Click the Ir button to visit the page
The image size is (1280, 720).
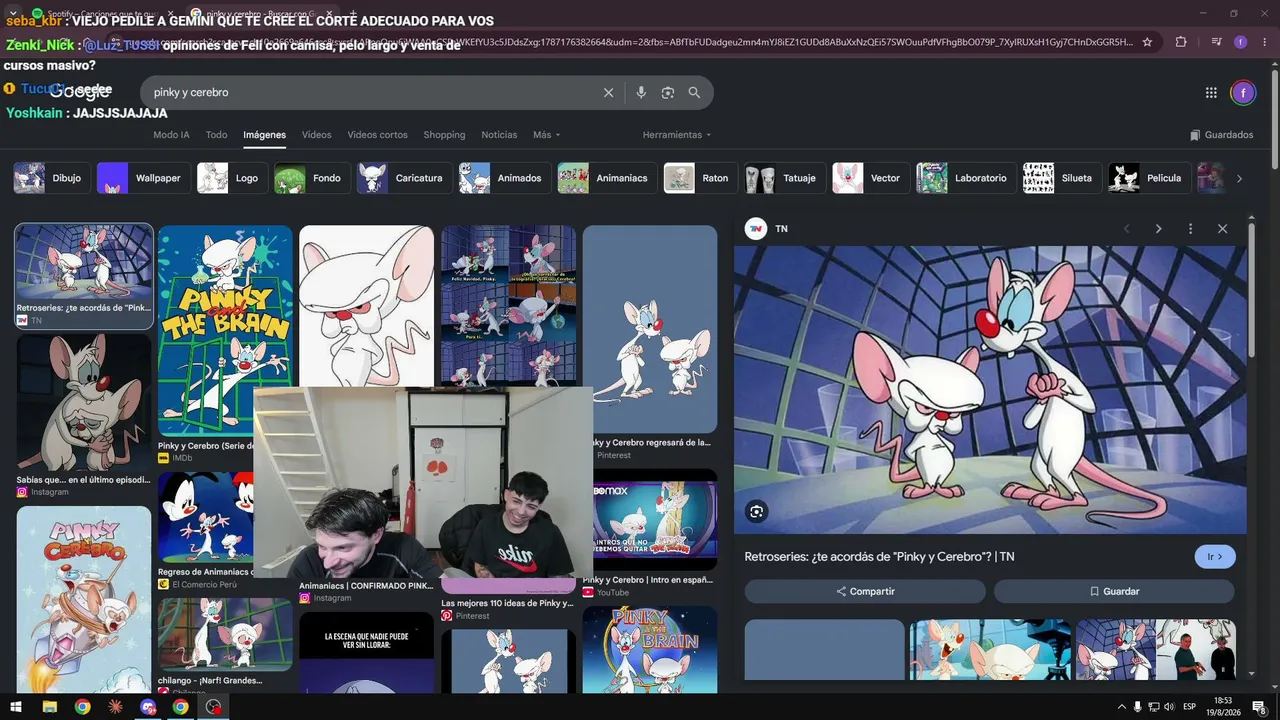pos(1215,557)
